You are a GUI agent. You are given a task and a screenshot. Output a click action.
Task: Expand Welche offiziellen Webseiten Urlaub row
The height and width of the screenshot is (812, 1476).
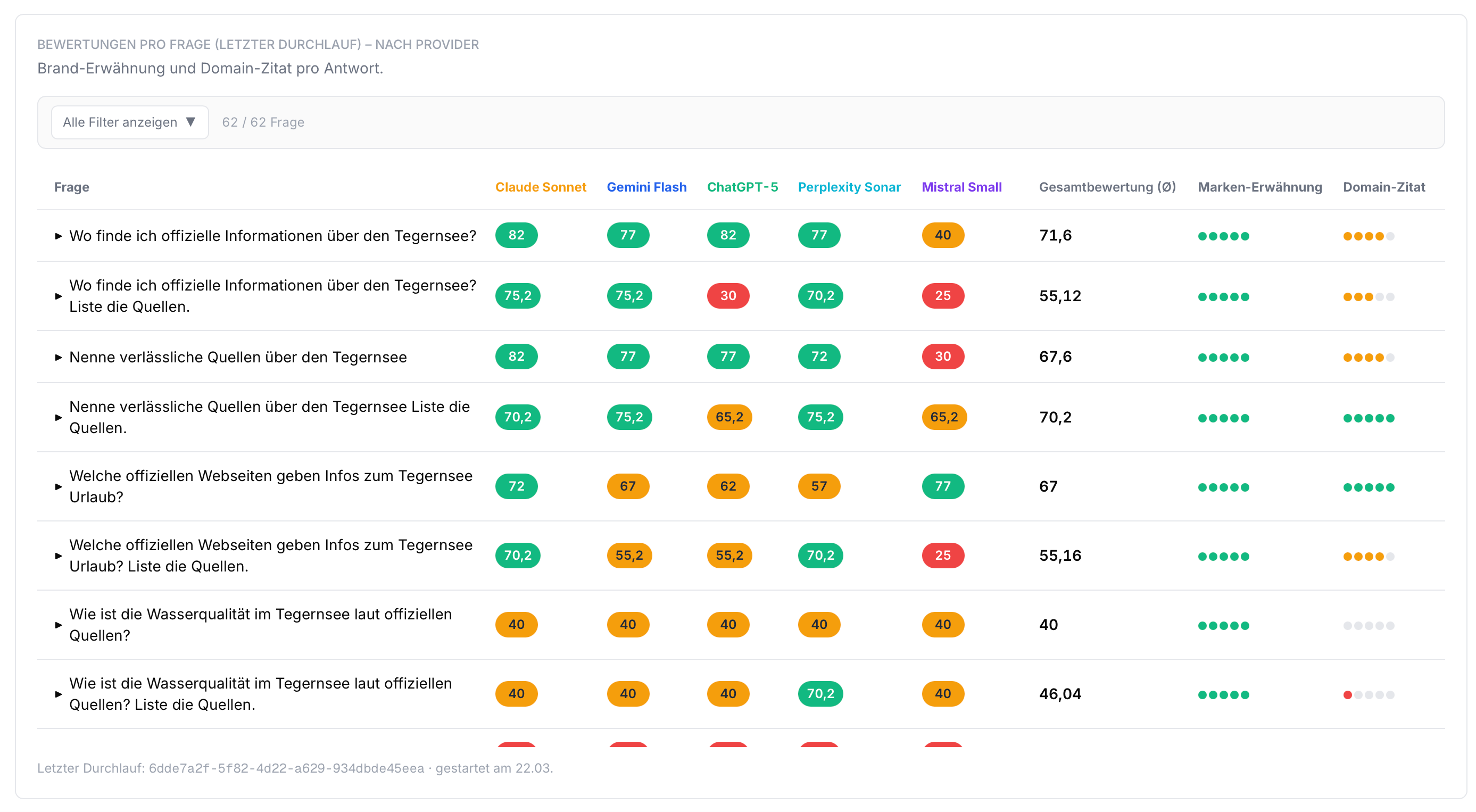(59, 486)
